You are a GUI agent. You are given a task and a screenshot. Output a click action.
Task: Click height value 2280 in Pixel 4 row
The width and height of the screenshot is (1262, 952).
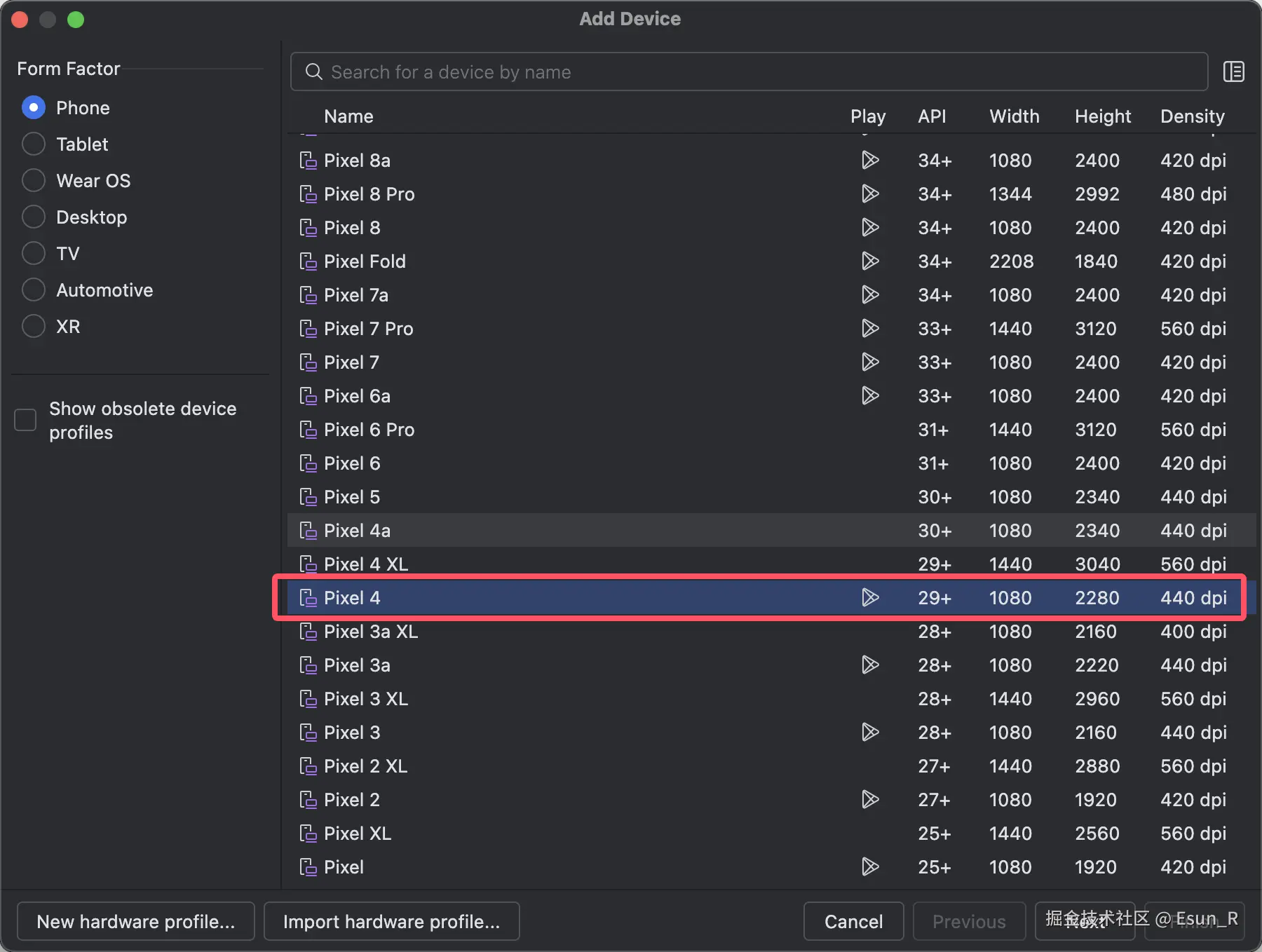(x=1097, y=598)
